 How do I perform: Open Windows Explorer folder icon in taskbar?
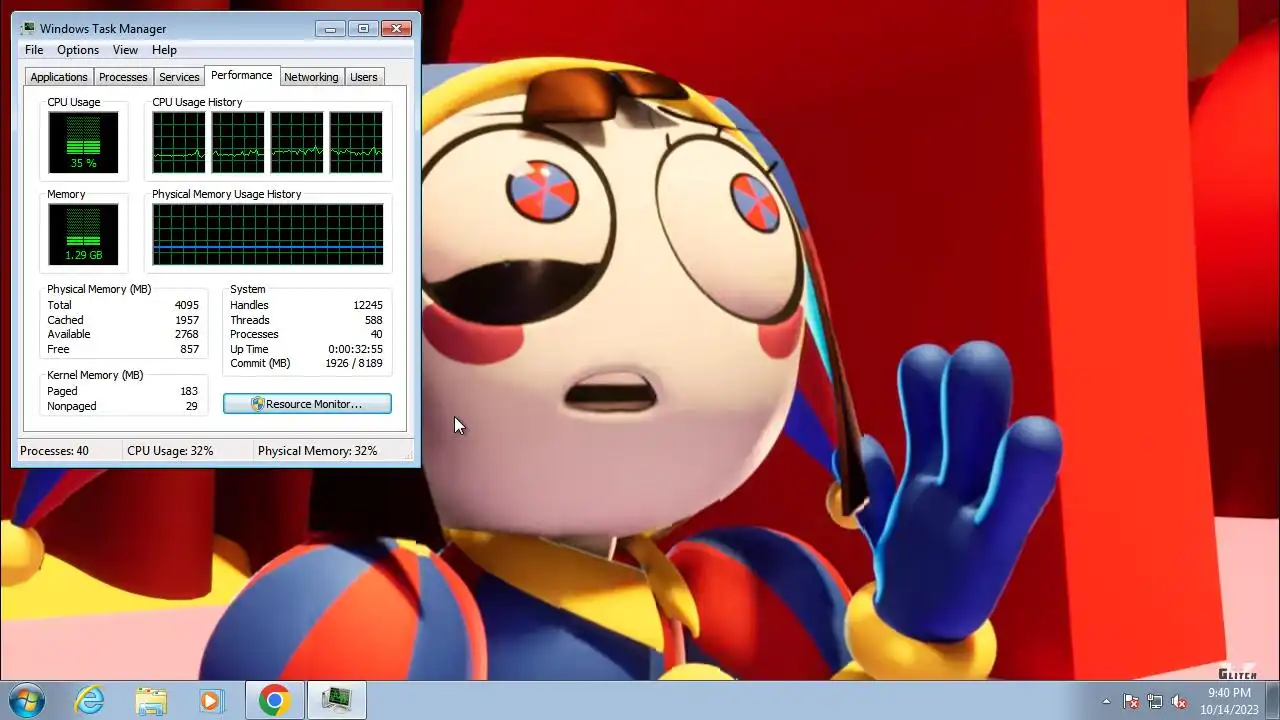(x=151, y=700)
